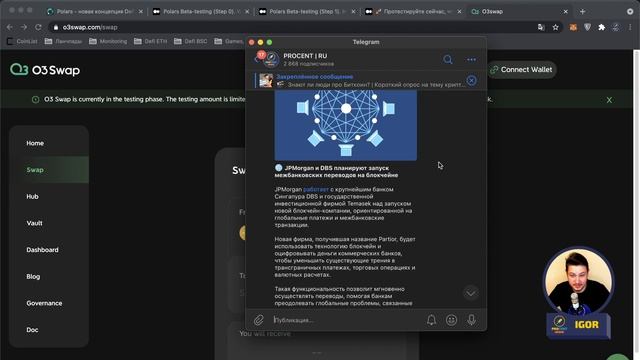The height and width of the screenshot is (360, 640).
Task: Click the O3 Swap logo
Action: (45, 70)
